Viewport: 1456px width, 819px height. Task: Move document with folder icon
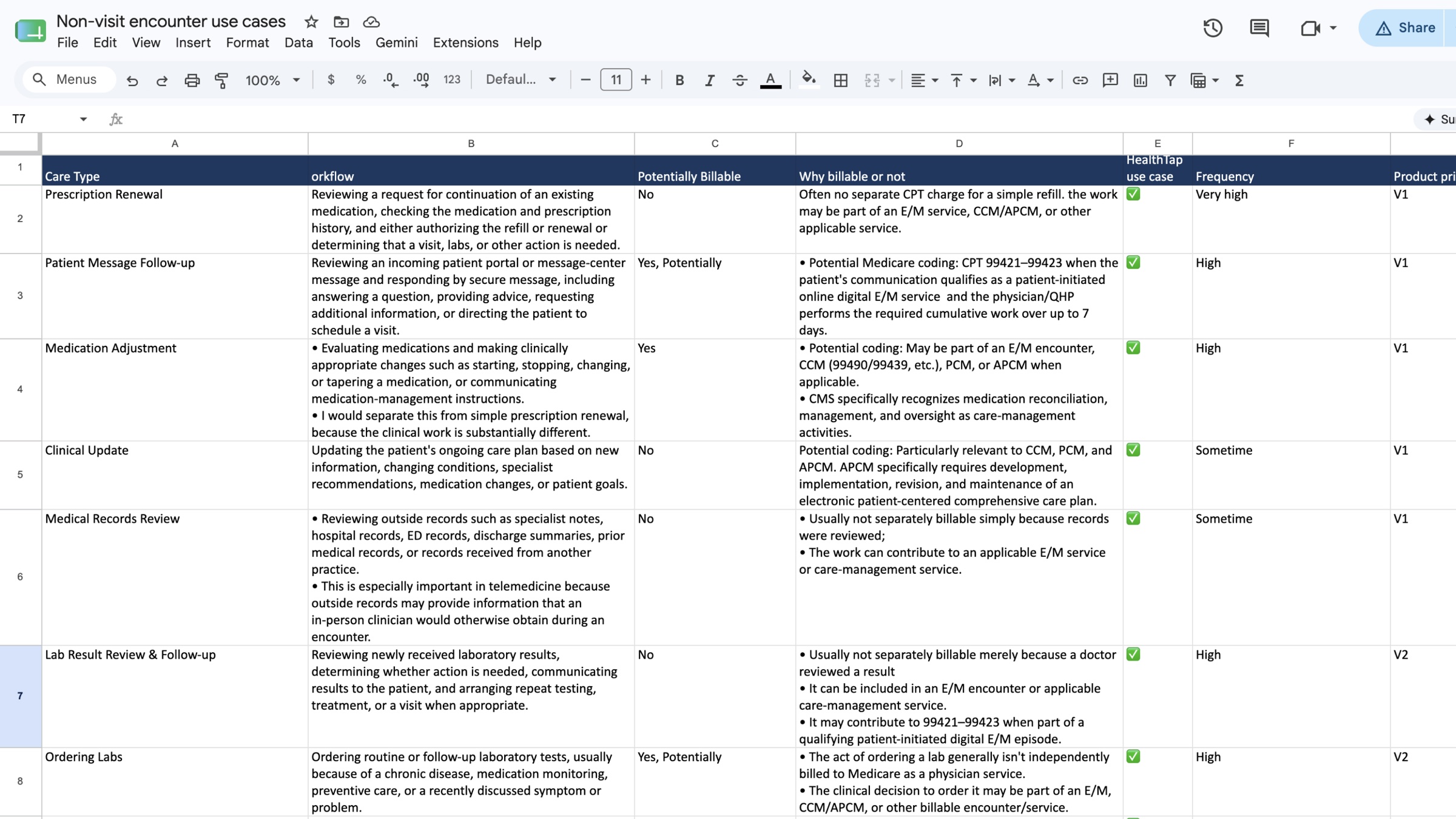click(x=342, y=22)
